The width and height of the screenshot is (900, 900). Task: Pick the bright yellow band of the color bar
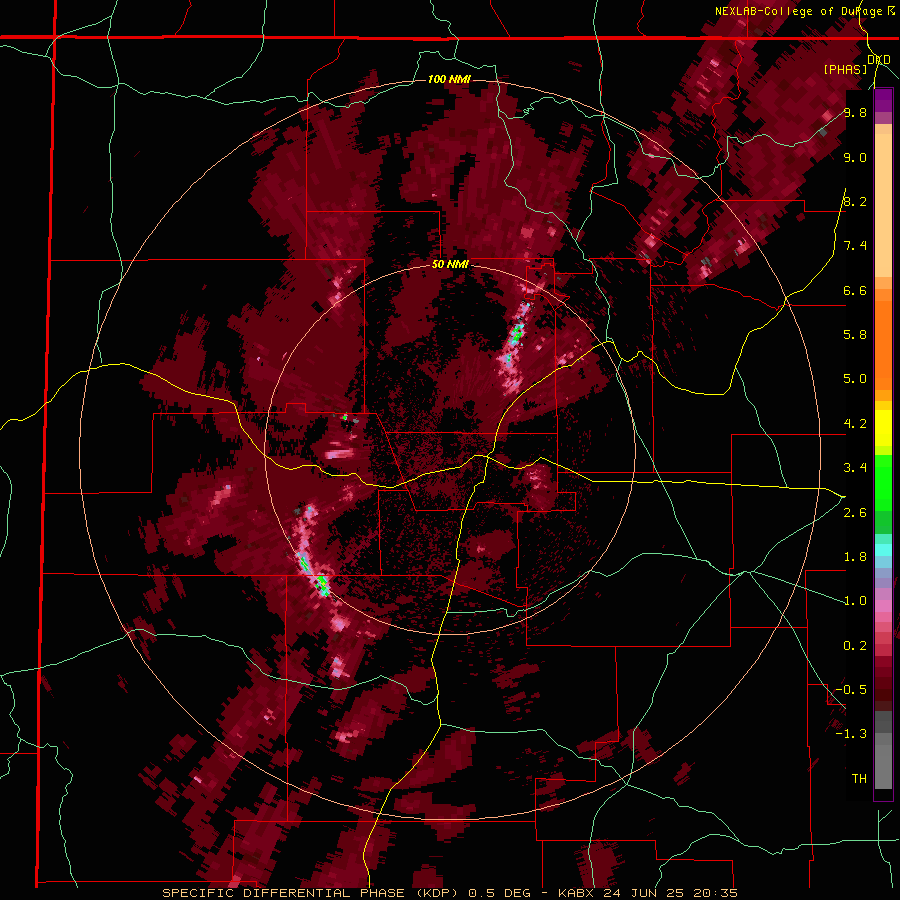883,428
